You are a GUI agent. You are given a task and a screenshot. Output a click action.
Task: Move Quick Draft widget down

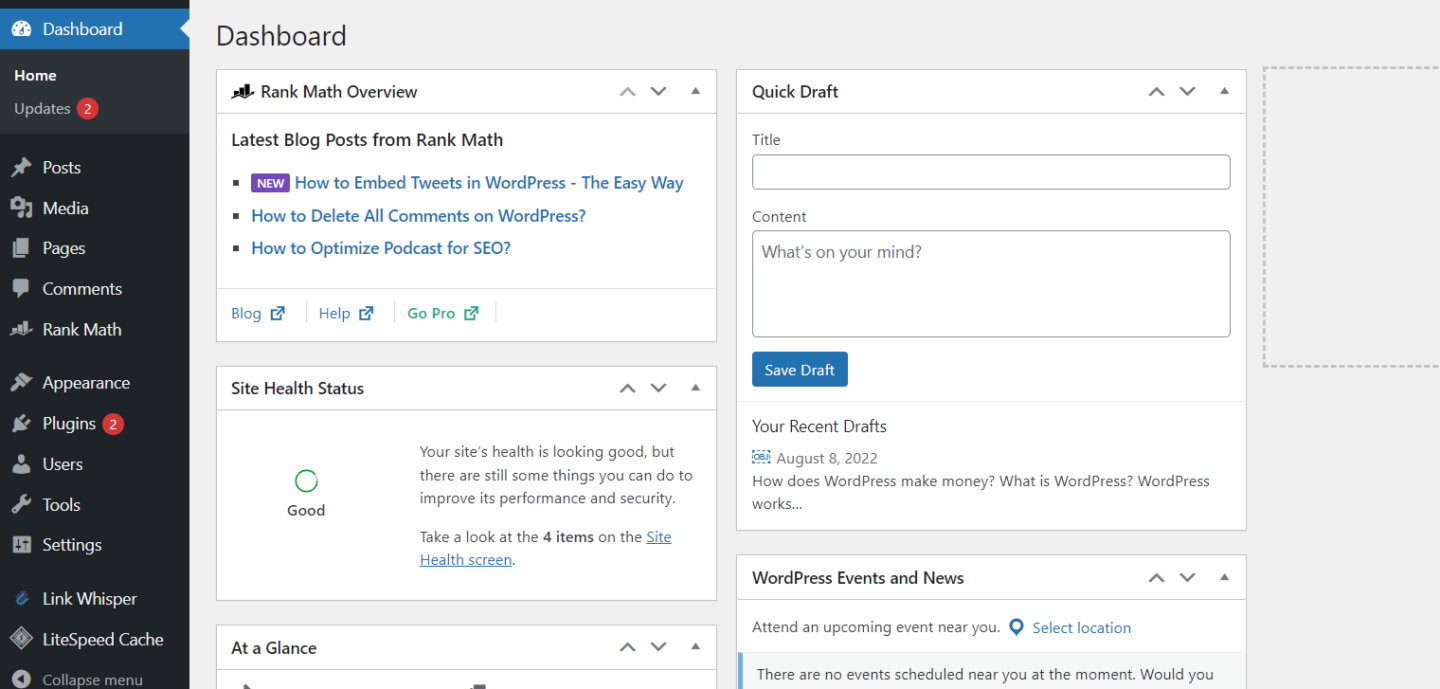[1187, 91]
